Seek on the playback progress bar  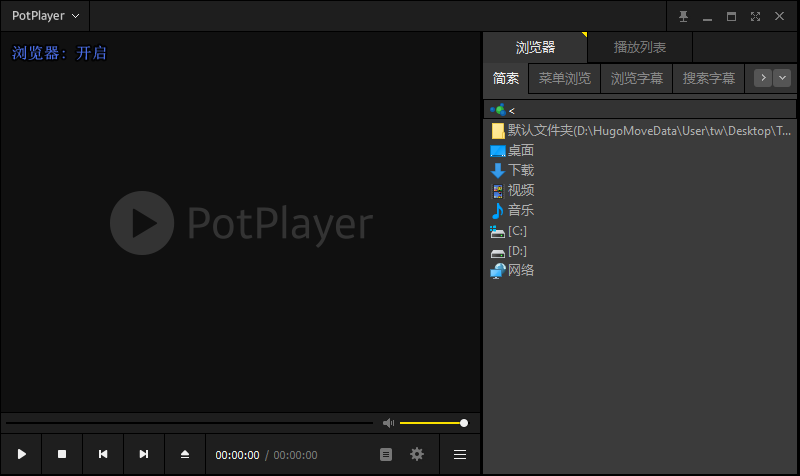point(189,423)
